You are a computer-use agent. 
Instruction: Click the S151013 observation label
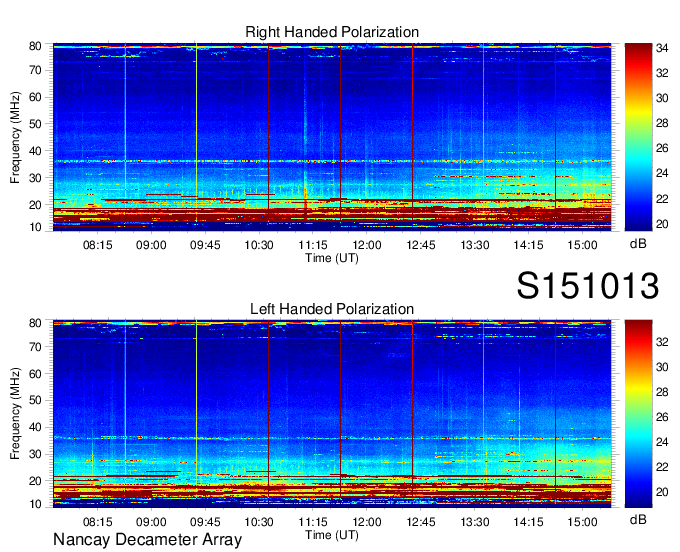(588, 285)
